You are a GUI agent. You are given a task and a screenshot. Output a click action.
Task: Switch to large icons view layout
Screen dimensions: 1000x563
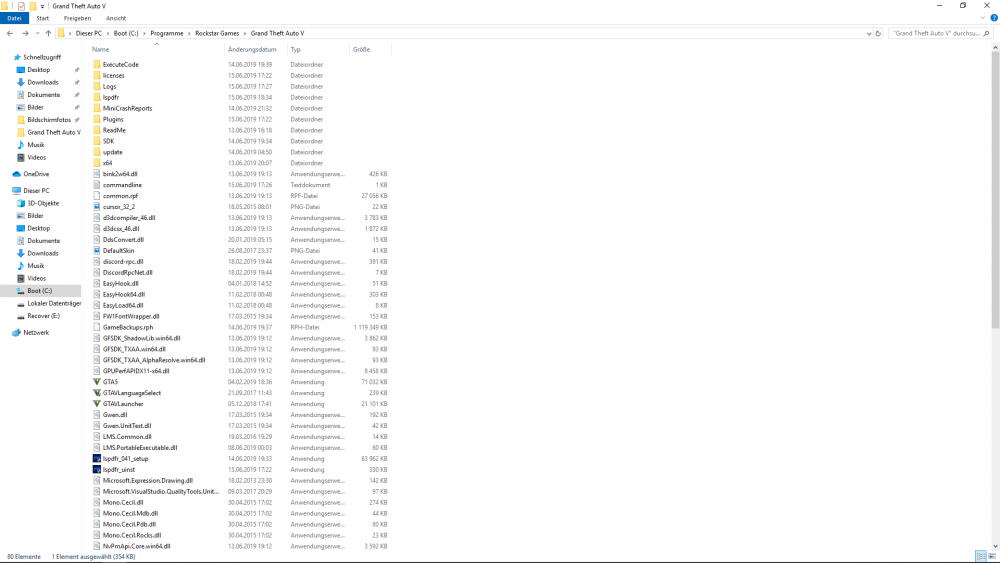click(x=992, y=557)
